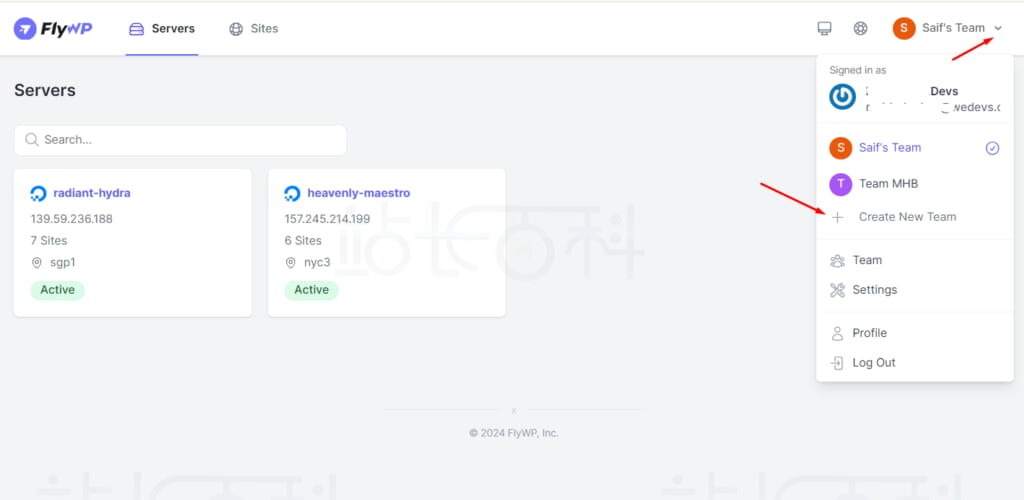Click the FlyWP logo

(x=53, y=29)
